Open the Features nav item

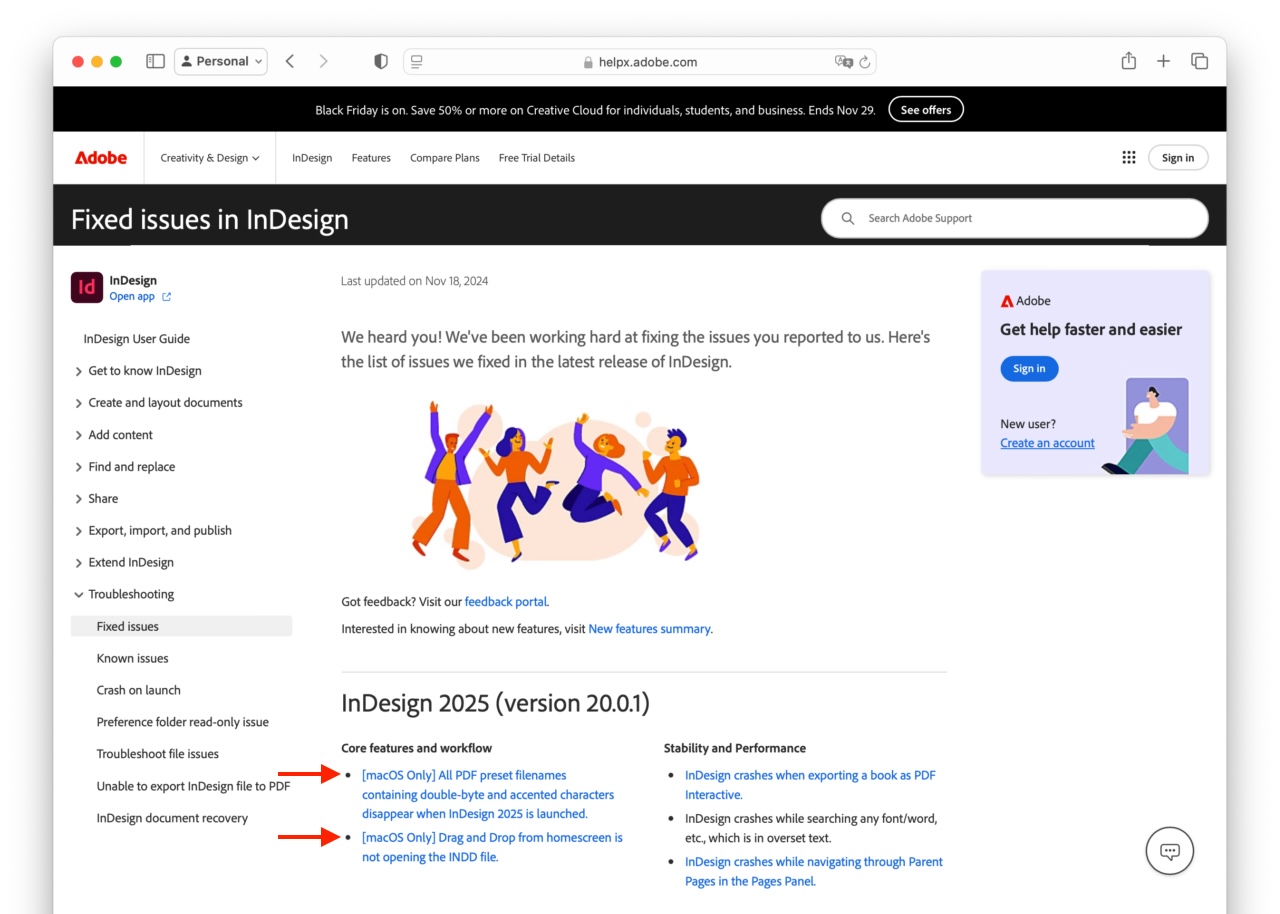(371, 158)
